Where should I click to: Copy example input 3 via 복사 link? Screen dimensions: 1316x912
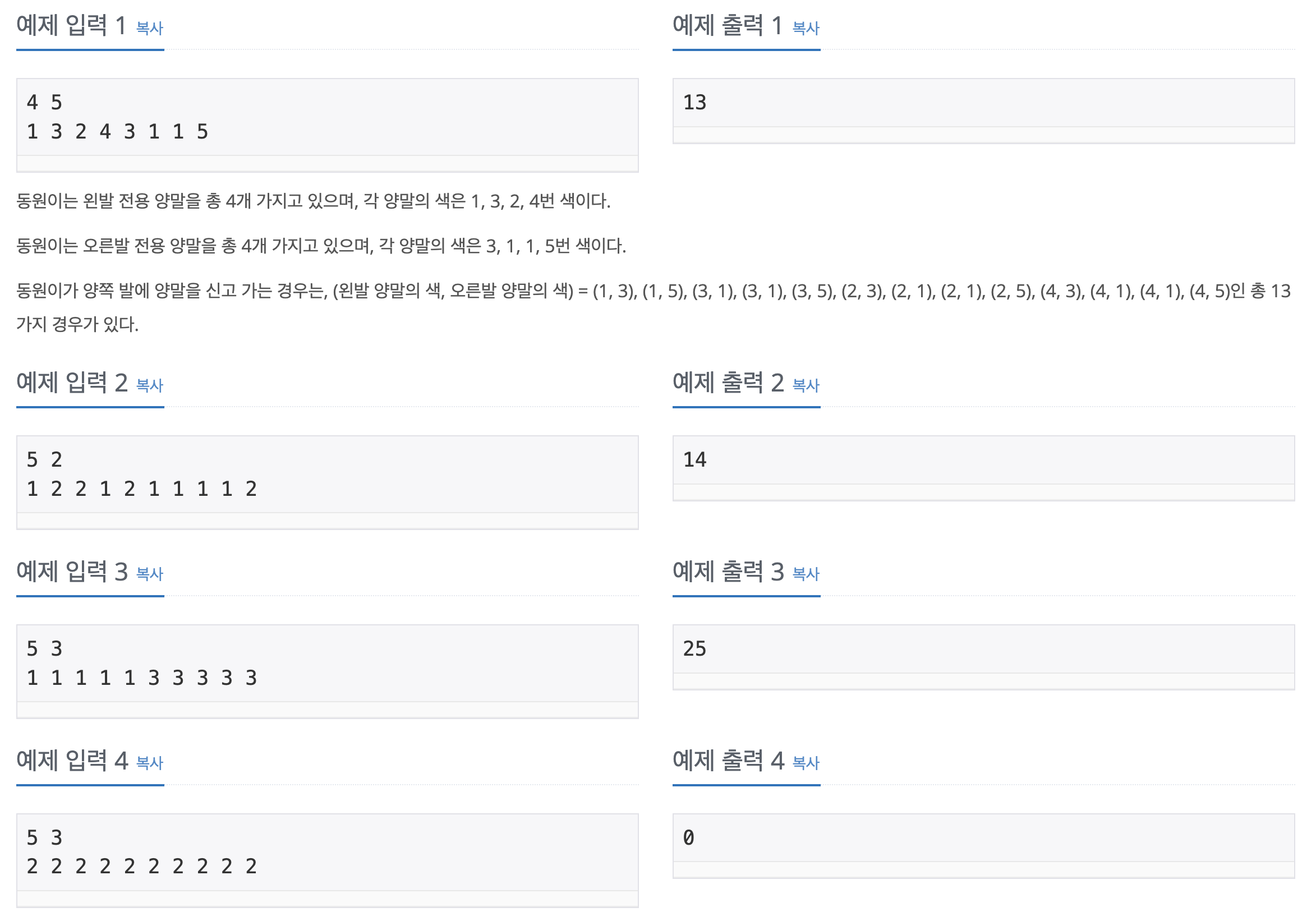click(x=150, y=574)
